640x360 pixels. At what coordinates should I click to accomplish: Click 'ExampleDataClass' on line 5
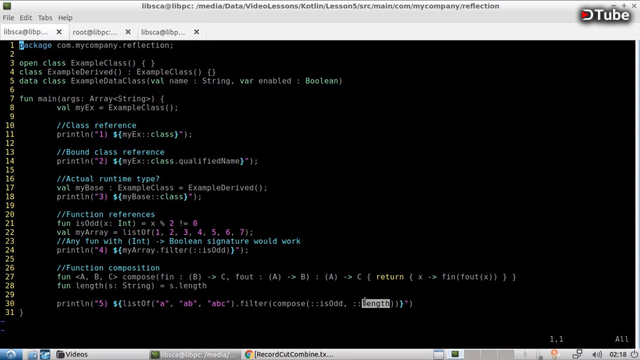point(108,81)
